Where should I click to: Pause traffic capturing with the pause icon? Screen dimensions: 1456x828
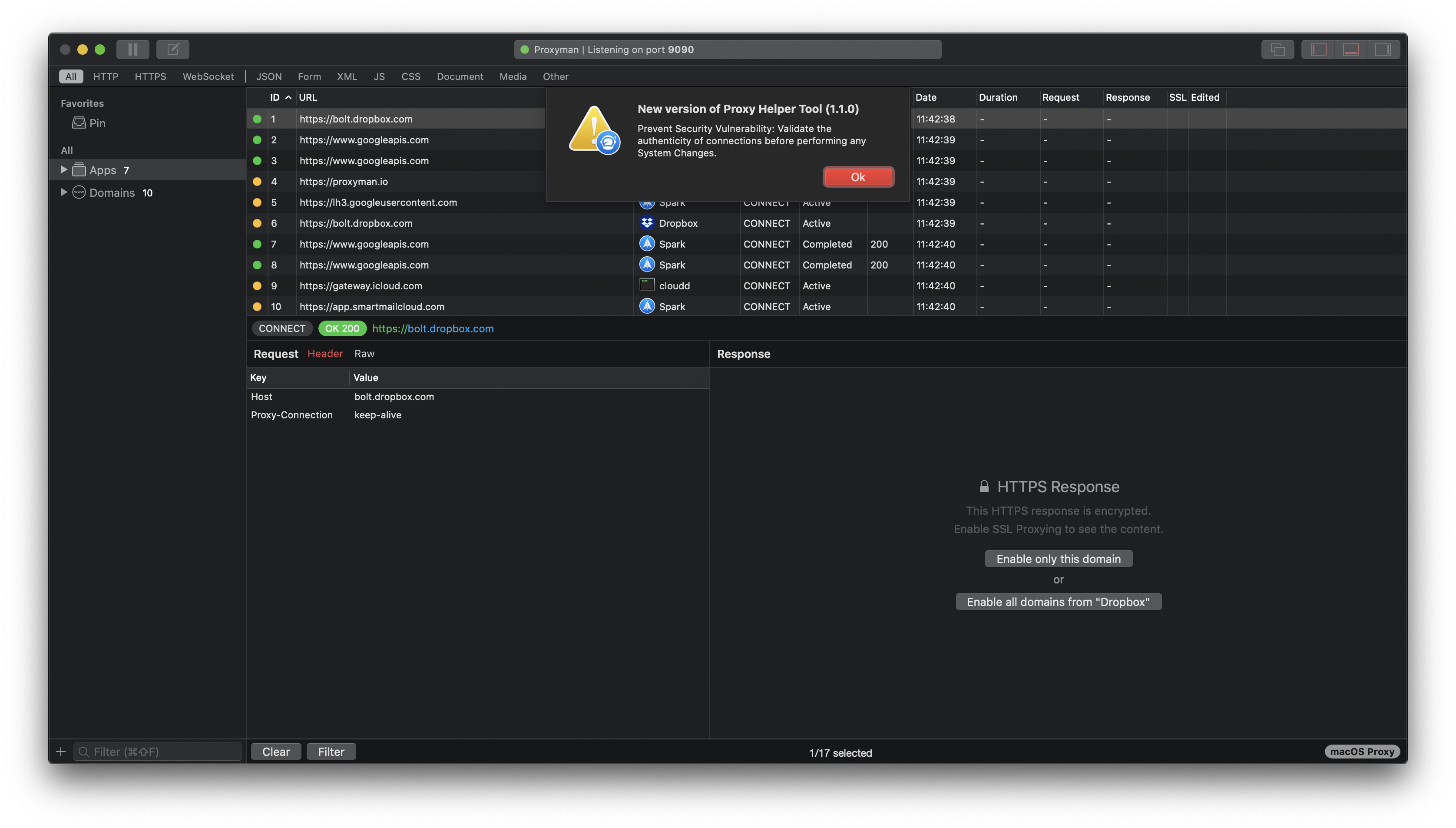(x=132, y=50)
